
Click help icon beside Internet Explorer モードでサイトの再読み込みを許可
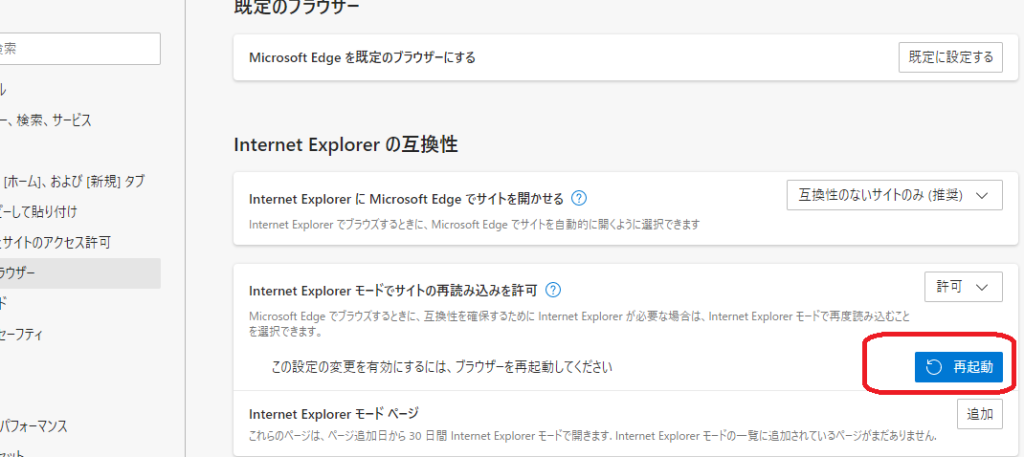pyautogui.click(x=553, y=290)
